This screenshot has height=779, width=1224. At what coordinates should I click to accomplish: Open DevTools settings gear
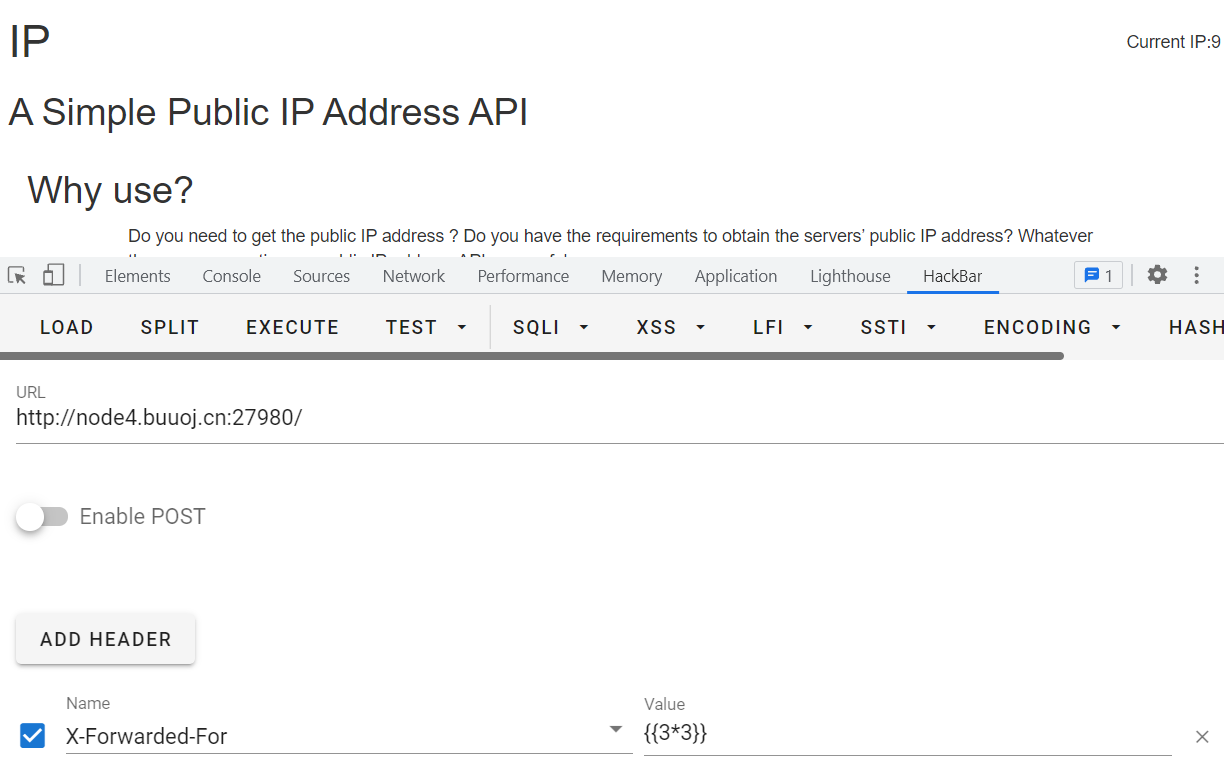[1157, 275]
